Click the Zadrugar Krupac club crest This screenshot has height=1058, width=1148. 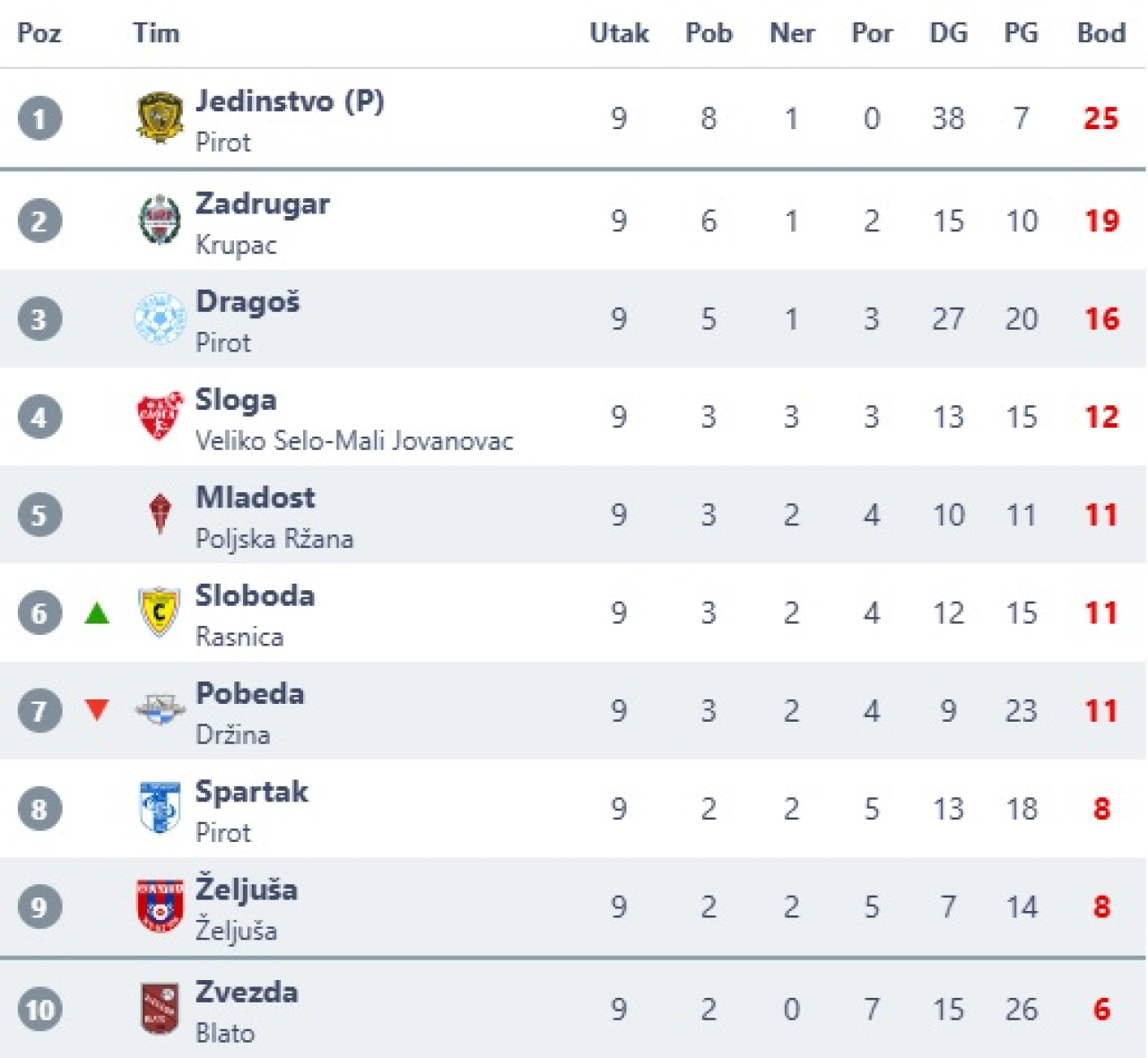click(x=160, y=221)
